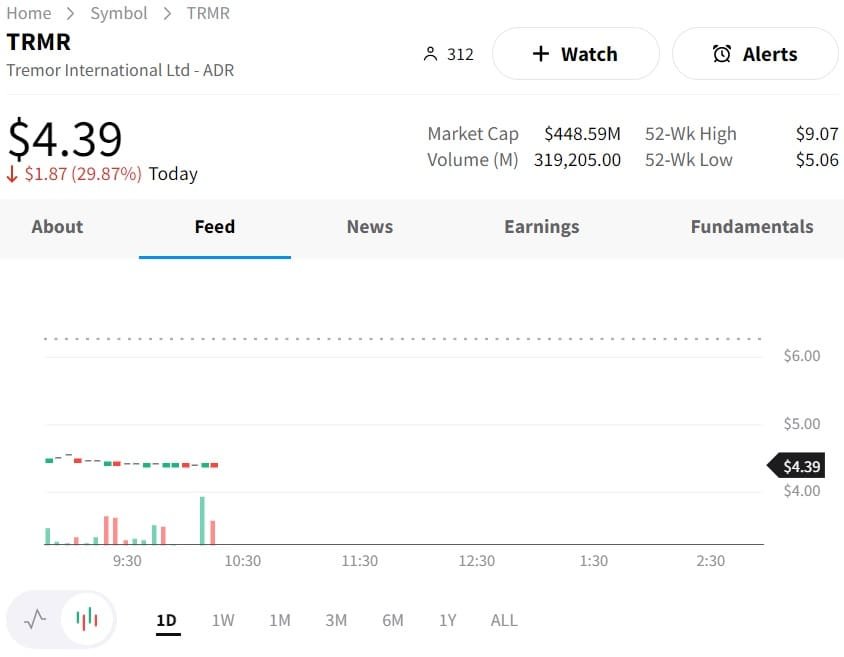Image resolution: width=844 pixels, height=657 pixels.
Task: Switch chart to 1M range
Action: click(x=280, y=620)
